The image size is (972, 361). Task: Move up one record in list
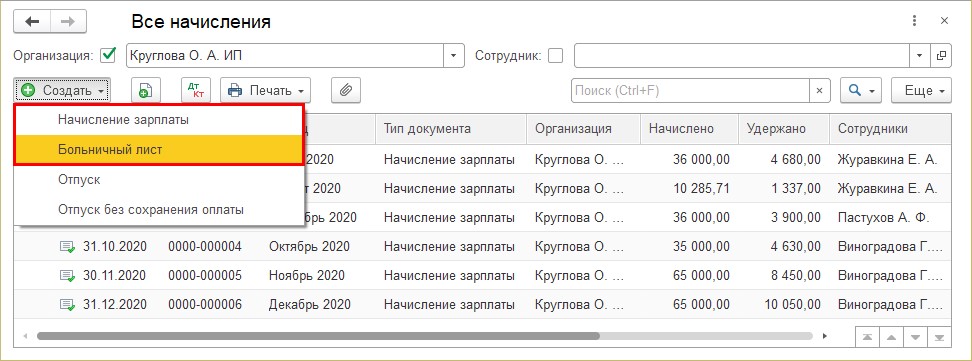[x=891, y=338]
